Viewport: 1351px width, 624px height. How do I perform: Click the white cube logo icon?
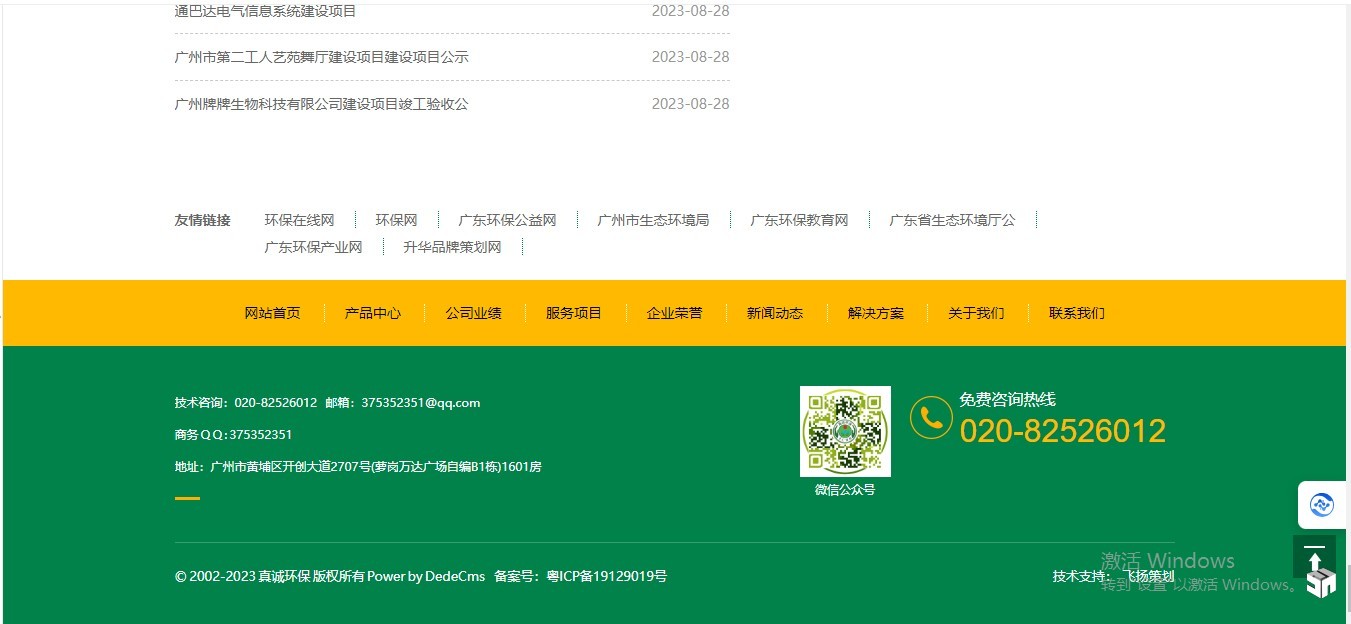coord(1321,583)
